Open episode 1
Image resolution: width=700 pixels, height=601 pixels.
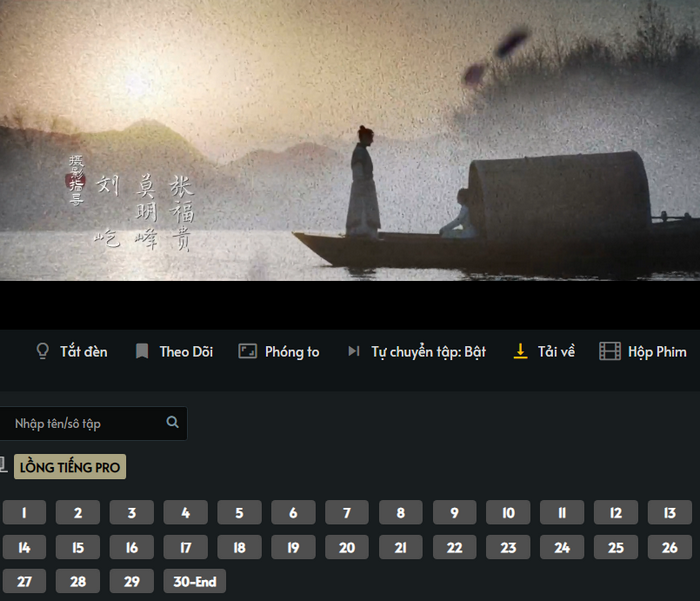pos(24,513)
